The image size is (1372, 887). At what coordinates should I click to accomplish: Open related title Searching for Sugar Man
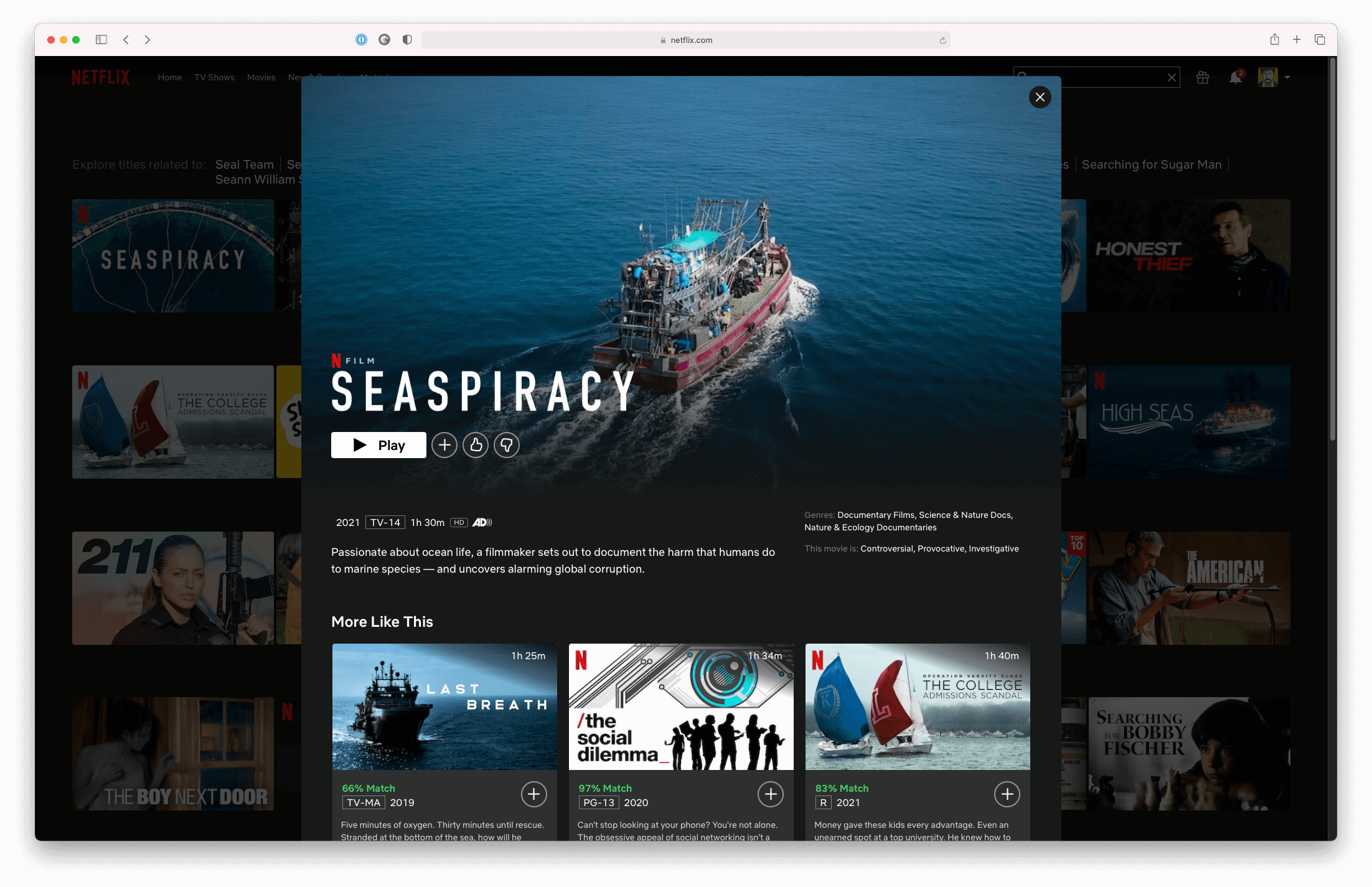pyautogui.click(x=1152, y=164)
